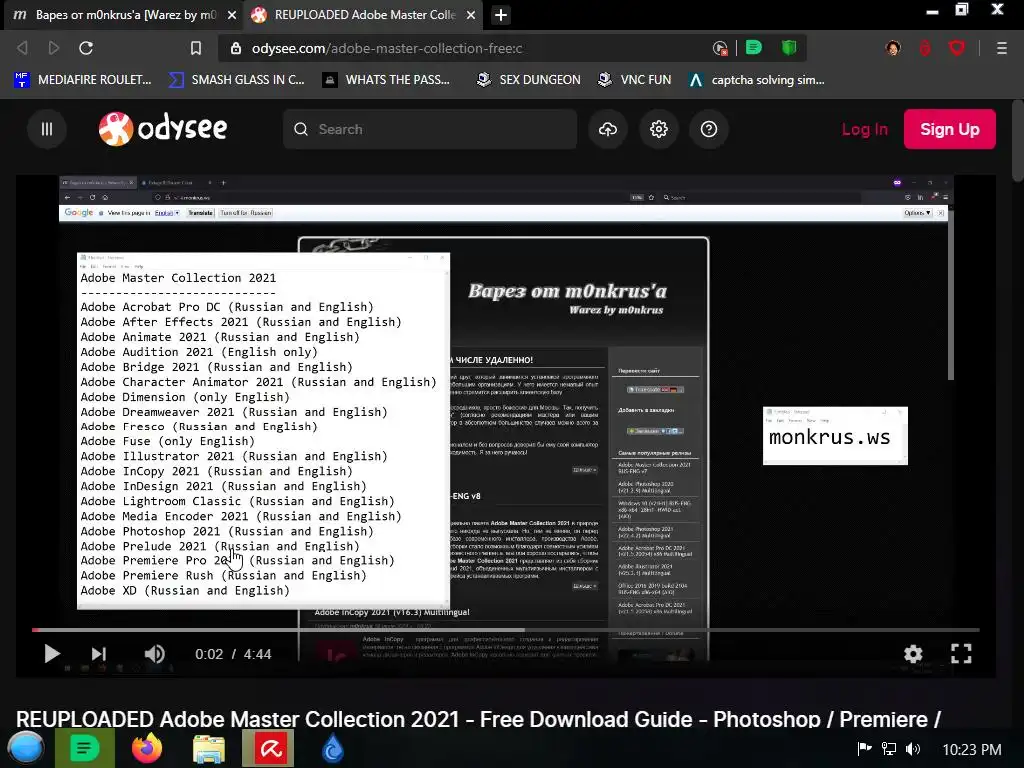1024x768 pixels.
Task: Click the odysee.com address bar
Action: click(x=470, y=48)
